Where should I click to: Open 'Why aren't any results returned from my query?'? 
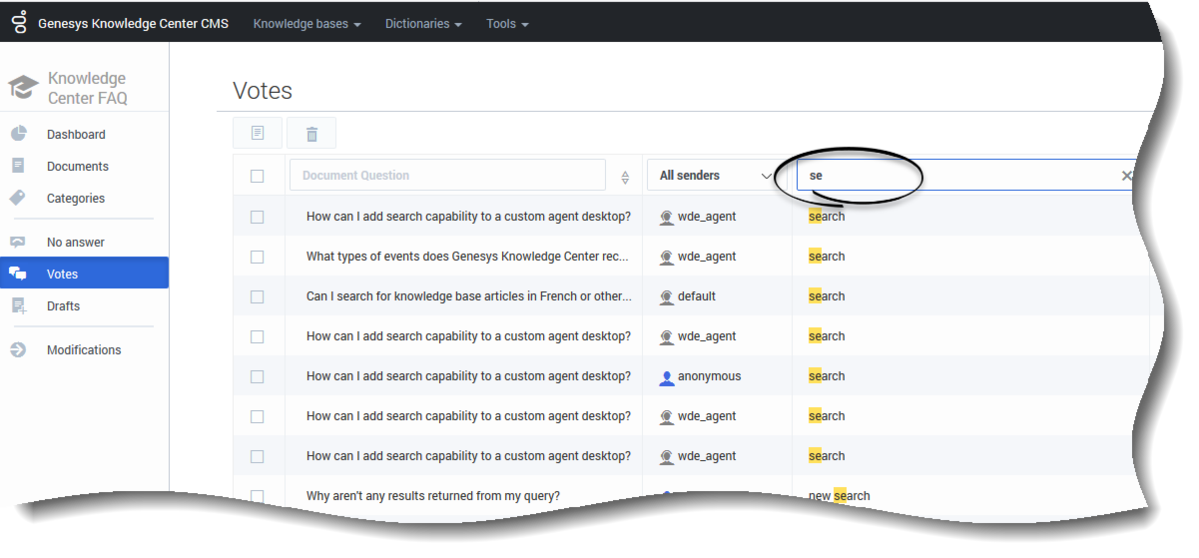[x=433, y=496]
